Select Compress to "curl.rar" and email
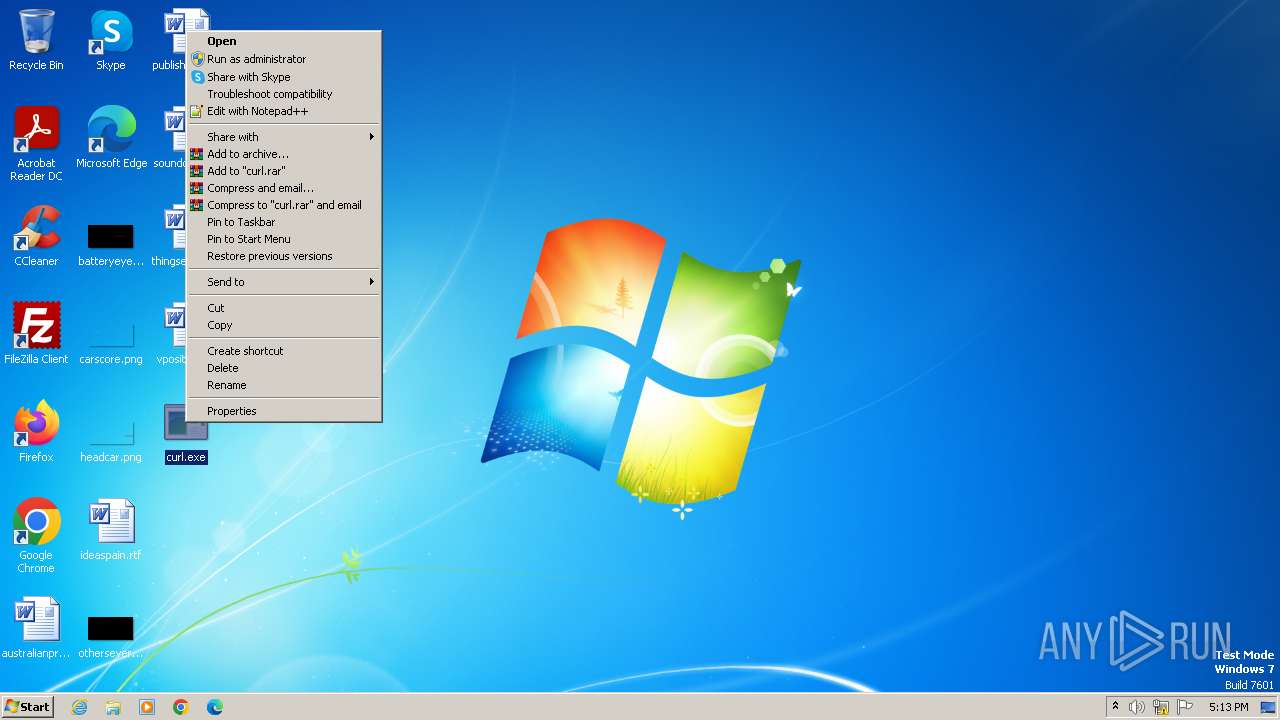 click(x=284, y=205)
